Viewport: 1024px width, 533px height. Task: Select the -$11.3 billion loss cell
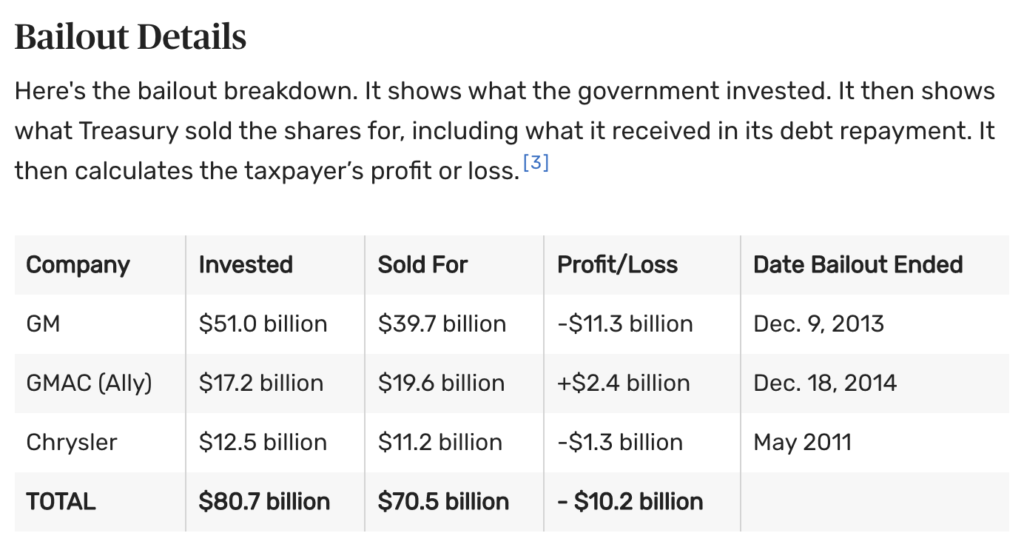[x=624, y=324]
